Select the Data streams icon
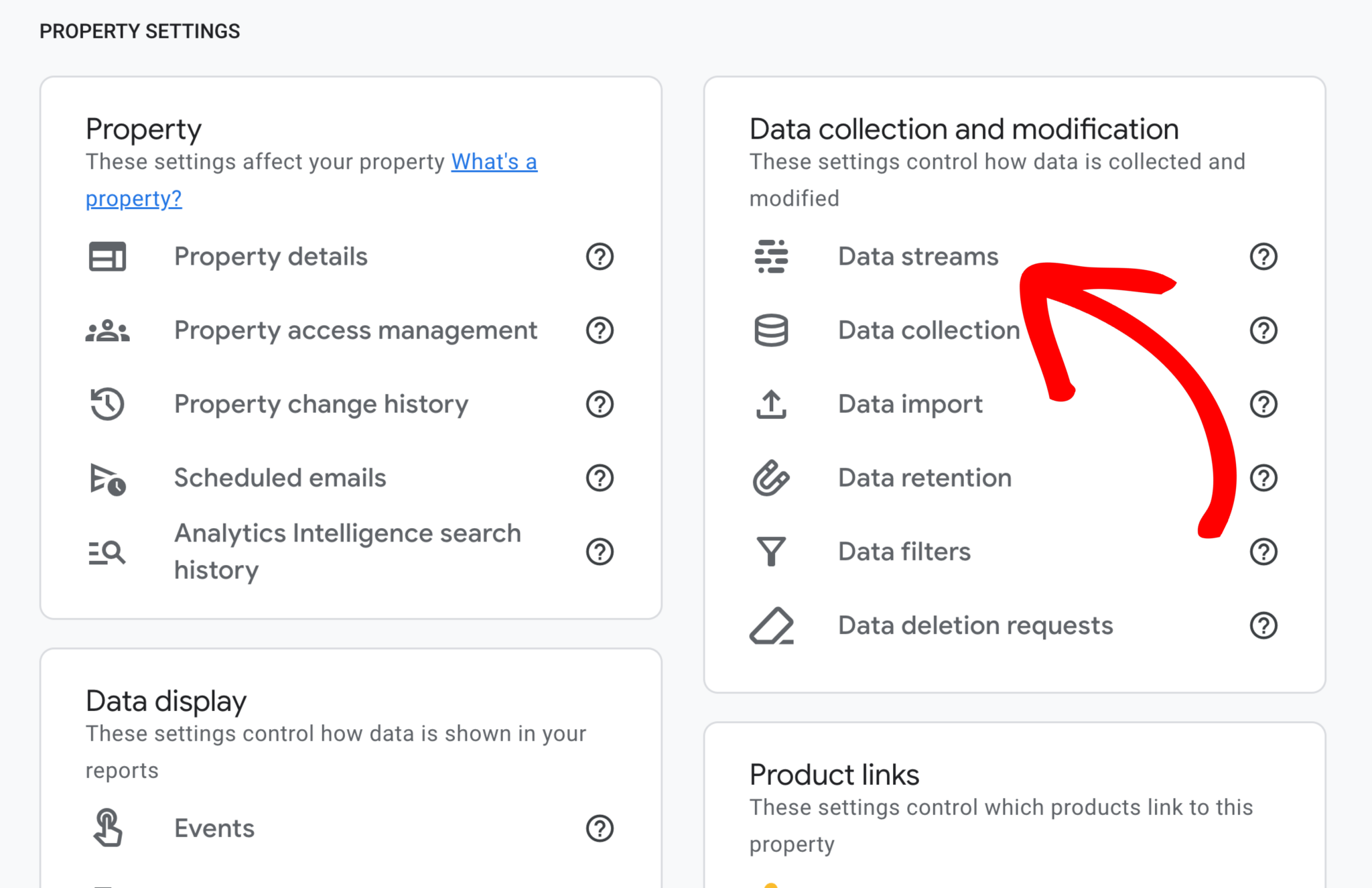1372x888 pixels. [x=770, y=256]
